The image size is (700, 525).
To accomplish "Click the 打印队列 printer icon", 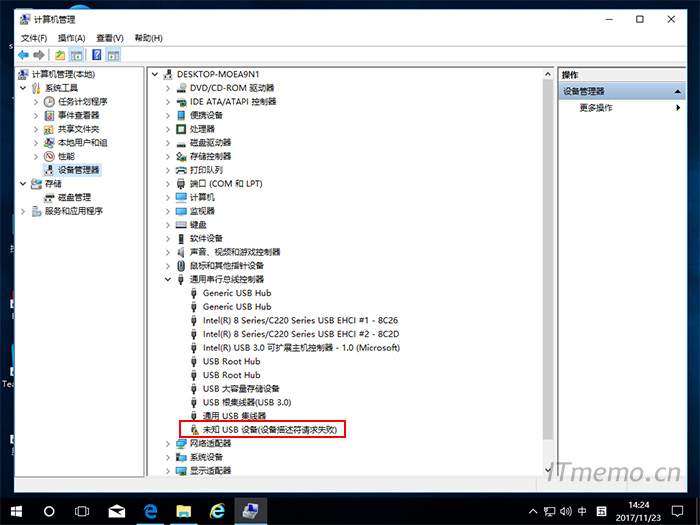I will (x=181, y=170).
